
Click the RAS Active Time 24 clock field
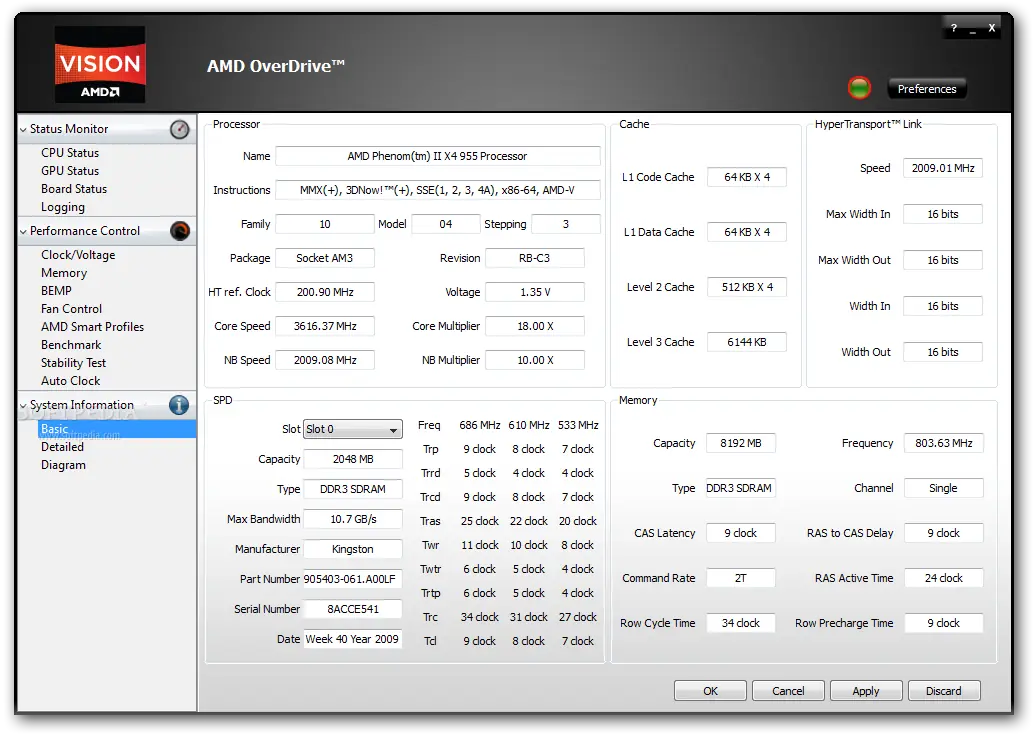click(944, 578)
